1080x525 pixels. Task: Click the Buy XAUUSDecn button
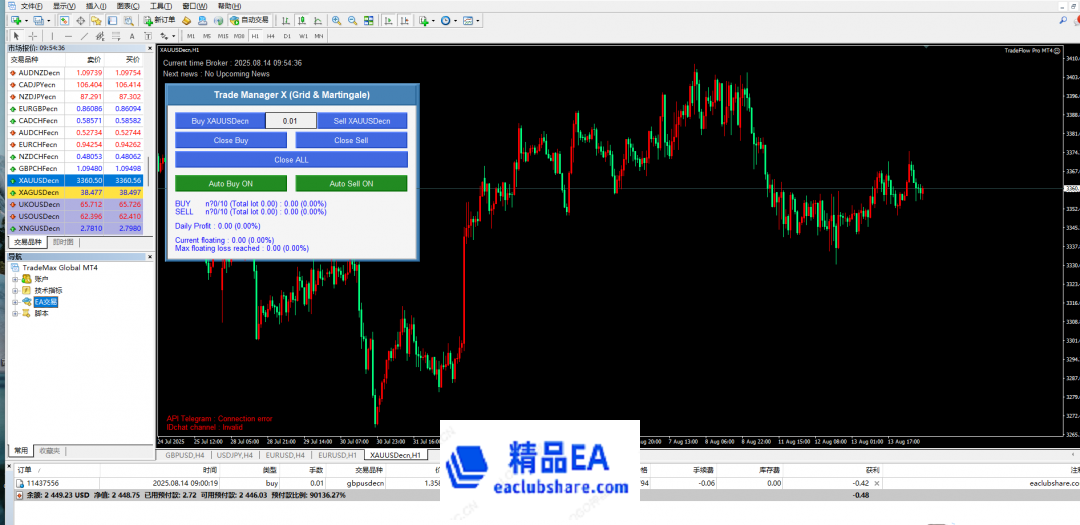point(220,121)
